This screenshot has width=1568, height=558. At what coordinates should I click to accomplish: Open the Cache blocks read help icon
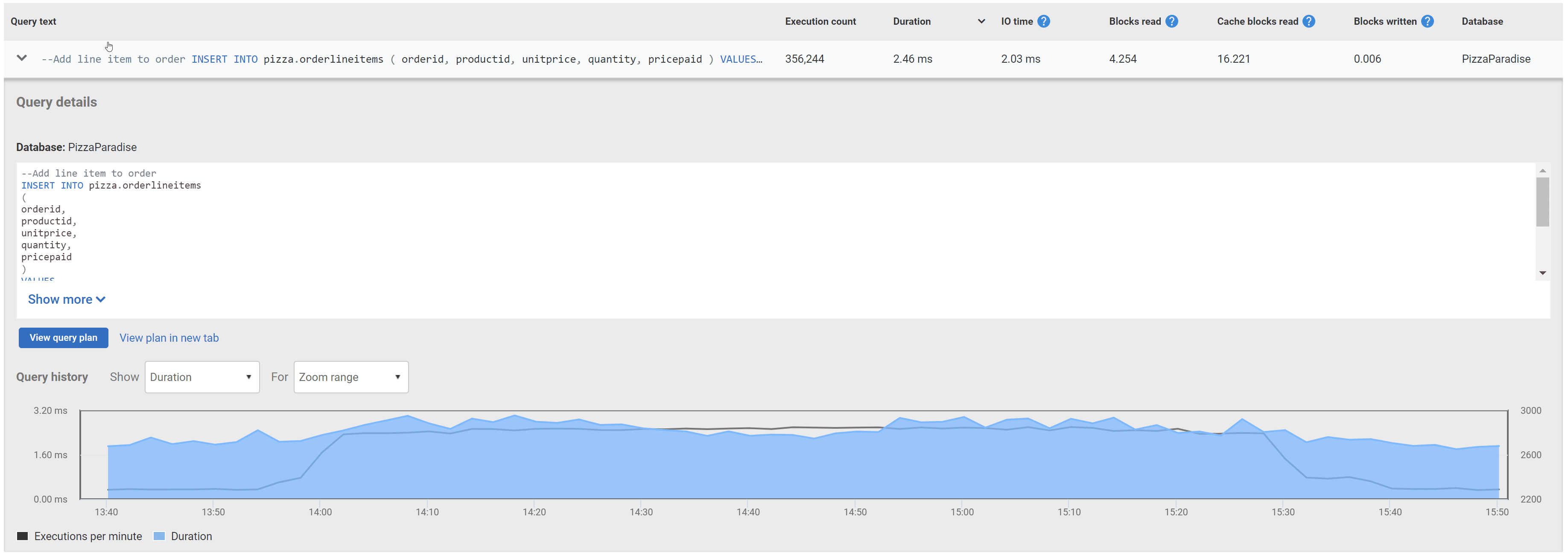pos(1309,20)
